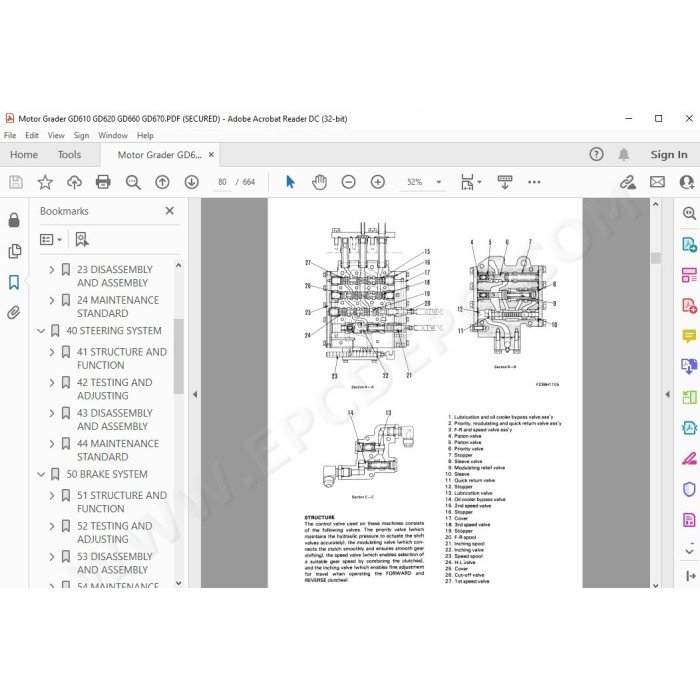700x700 pixels.
Task: Open the Sign menu
Action: [x=81, y=135]
